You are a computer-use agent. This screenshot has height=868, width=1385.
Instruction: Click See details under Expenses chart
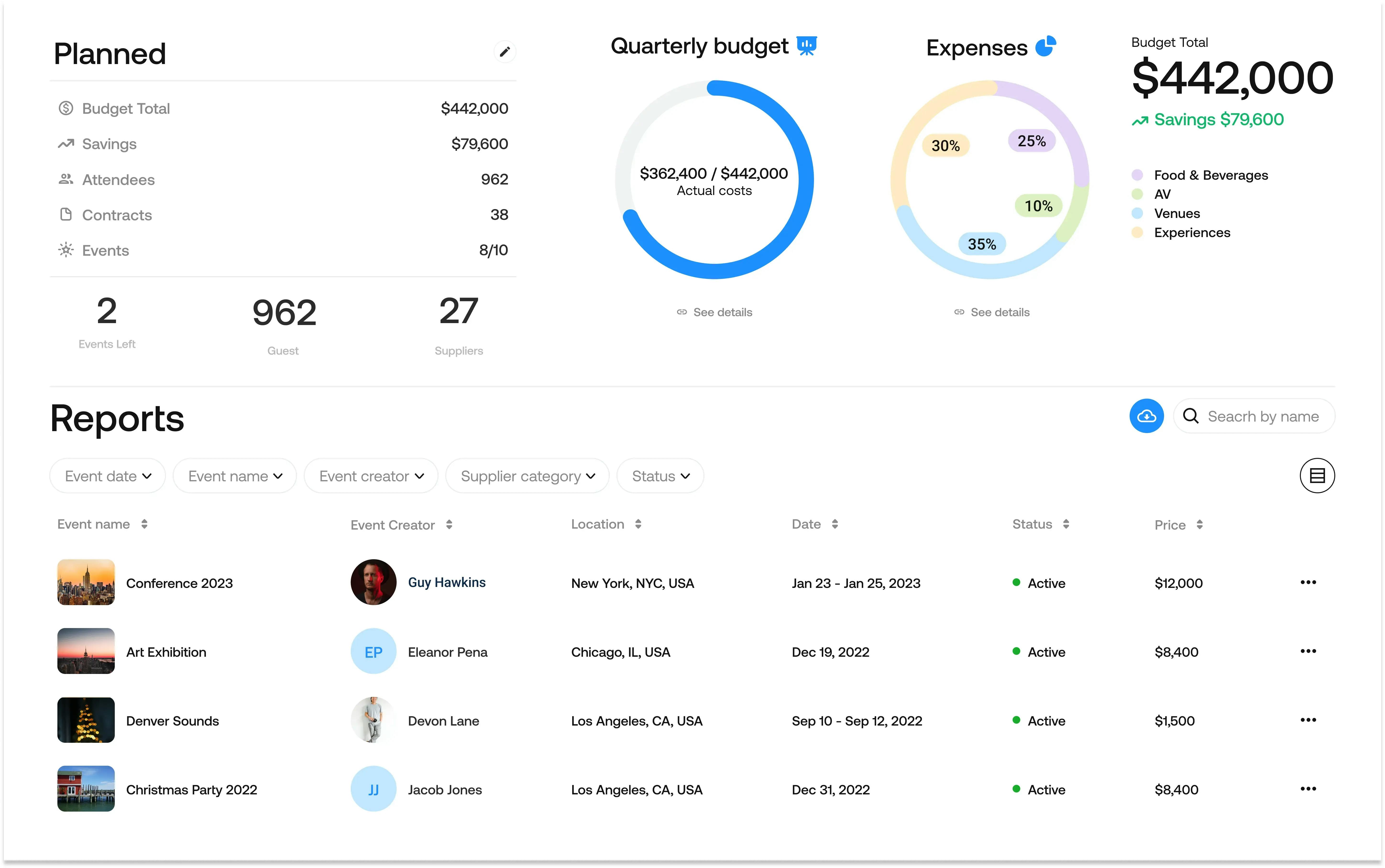(x=992, y=312)
